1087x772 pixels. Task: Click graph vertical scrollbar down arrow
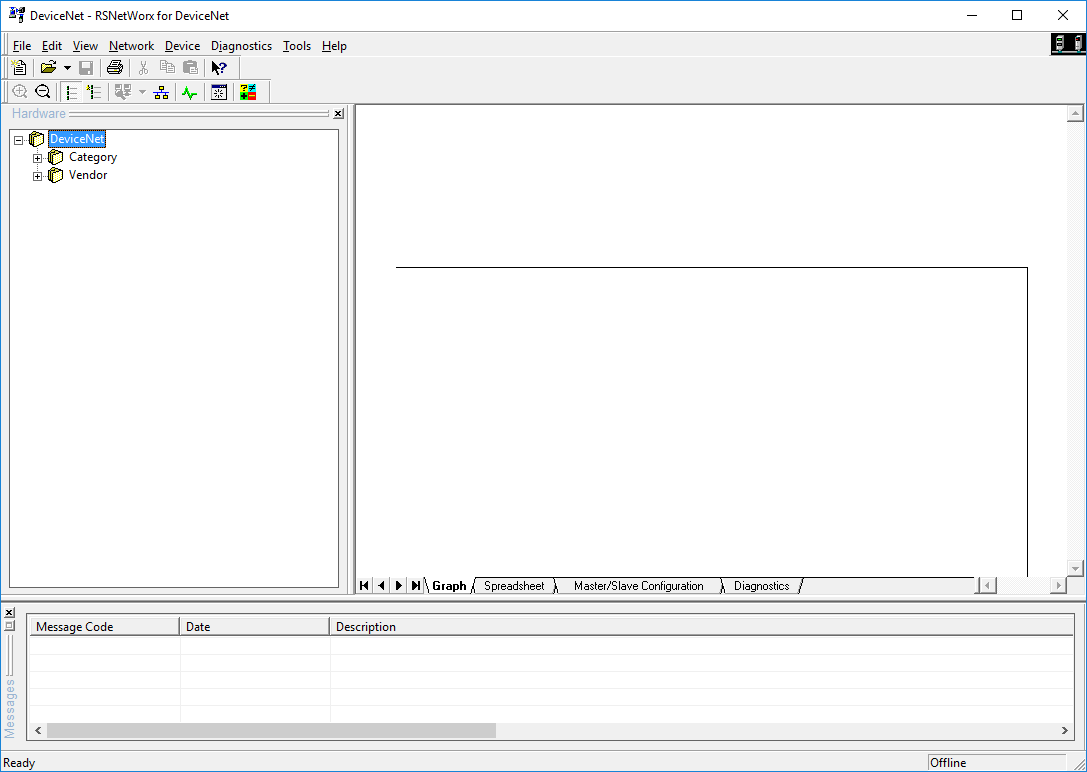point(1075,568)
